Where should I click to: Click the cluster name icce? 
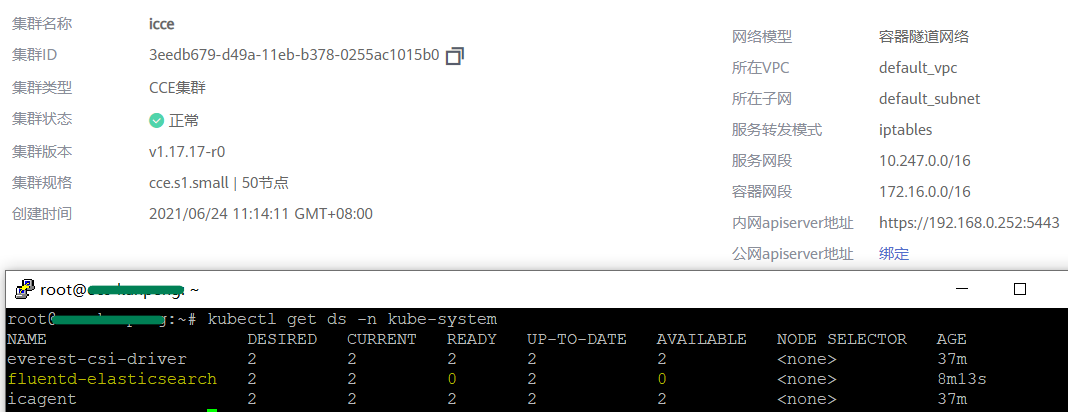coord(161,23)
